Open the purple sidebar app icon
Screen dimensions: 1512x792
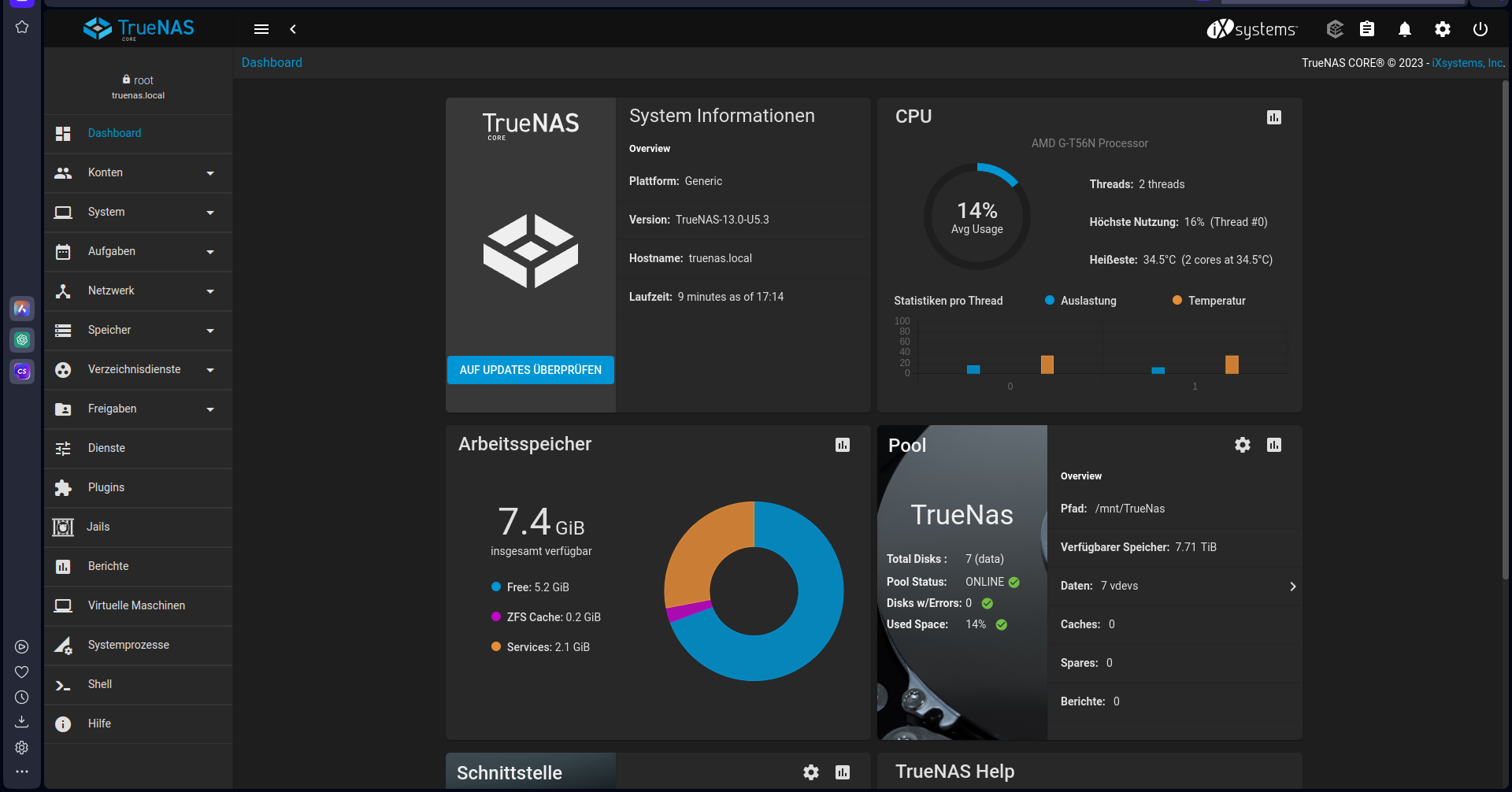point(22,309)
